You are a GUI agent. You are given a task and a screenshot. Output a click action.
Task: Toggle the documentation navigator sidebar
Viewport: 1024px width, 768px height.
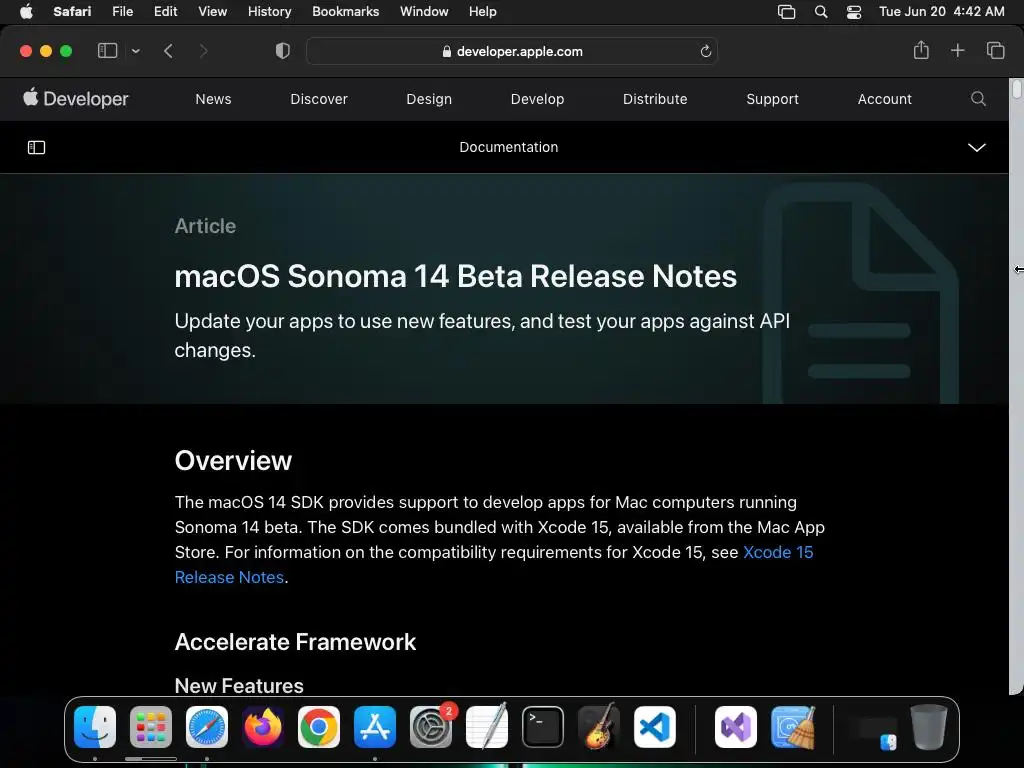(37, 148)
